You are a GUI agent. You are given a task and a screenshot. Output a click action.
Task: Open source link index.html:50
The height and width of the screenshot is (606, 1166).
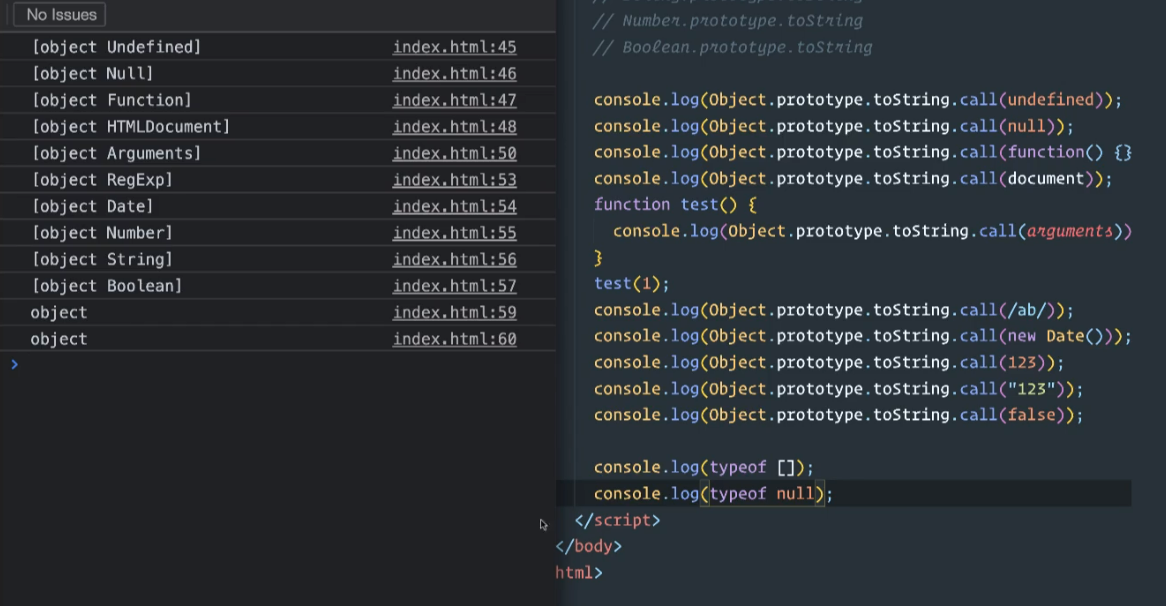(x=454, y=153)
